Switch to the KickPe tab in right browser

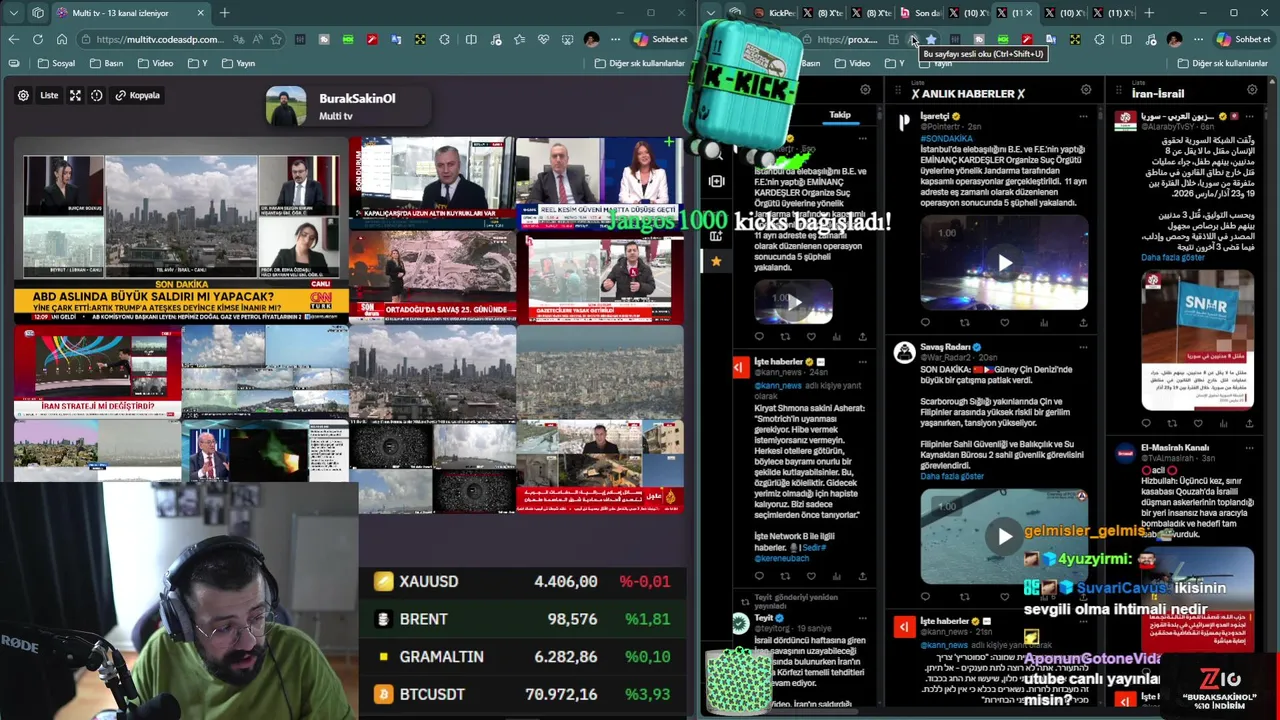(775, 13)
